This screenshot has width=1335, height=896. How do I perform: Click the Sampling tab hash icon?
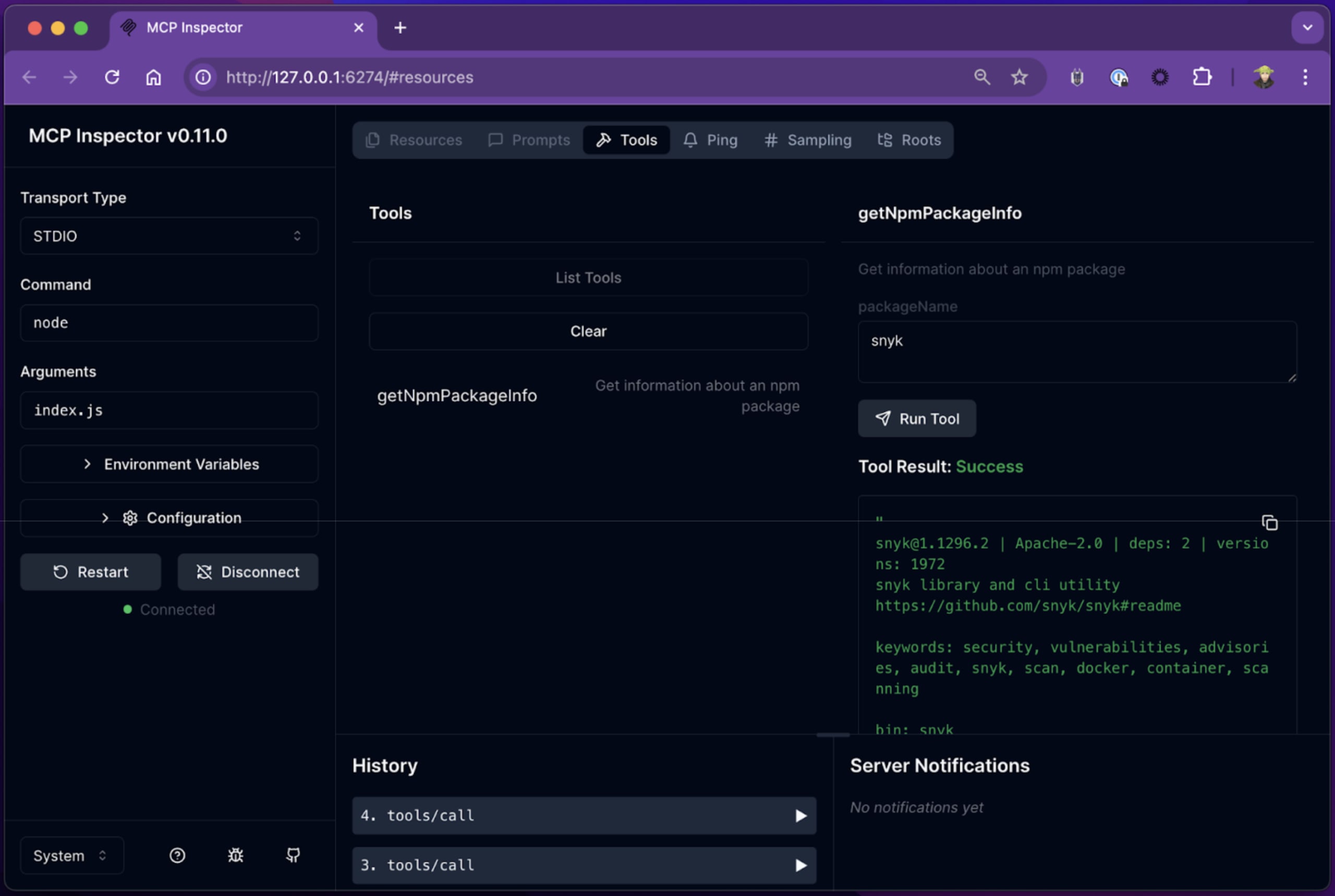[771, 140]
